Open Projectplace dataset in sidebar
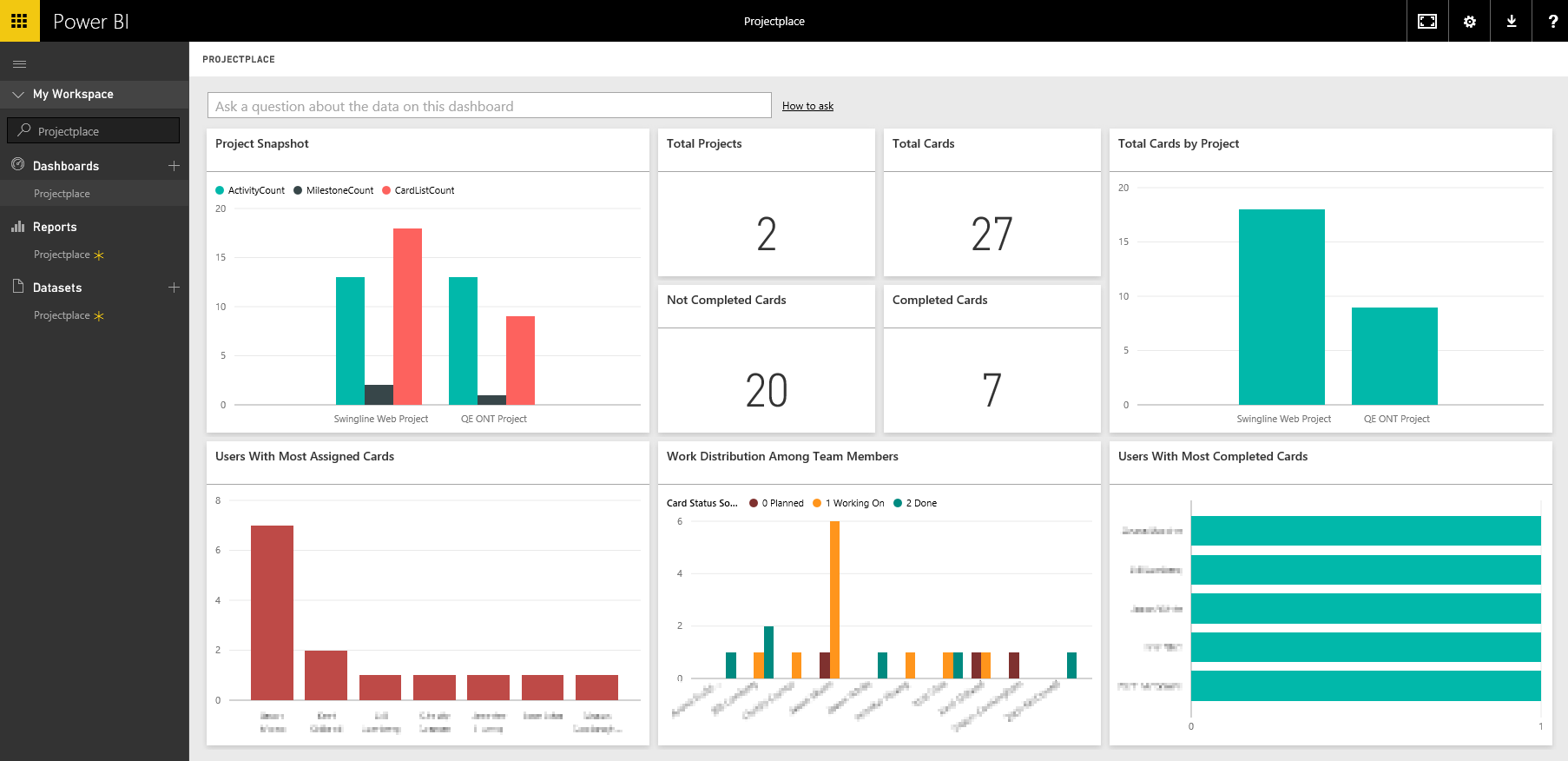The width and height of the screenshot is (1568, 761). [62, 315]
